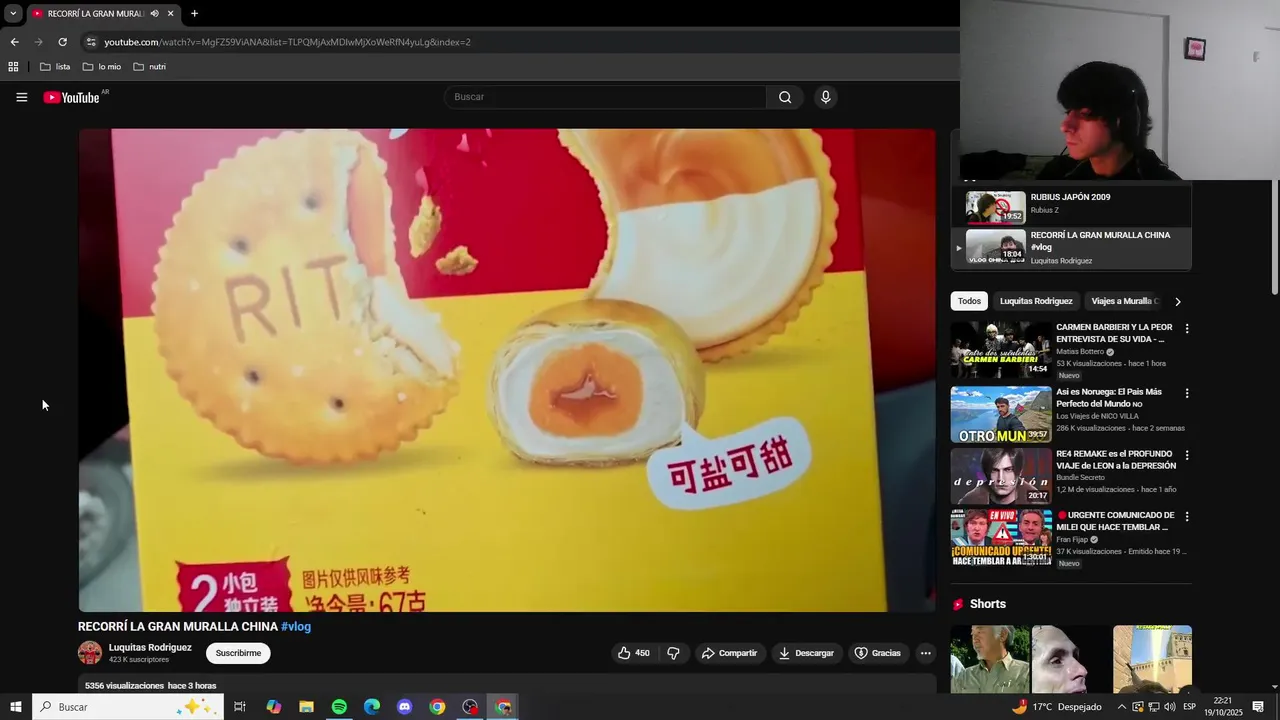Image resolution: width=1280 pixels, height=720 pixels.
Task: Open a new browser tab
Action: (x=194, y=13)
